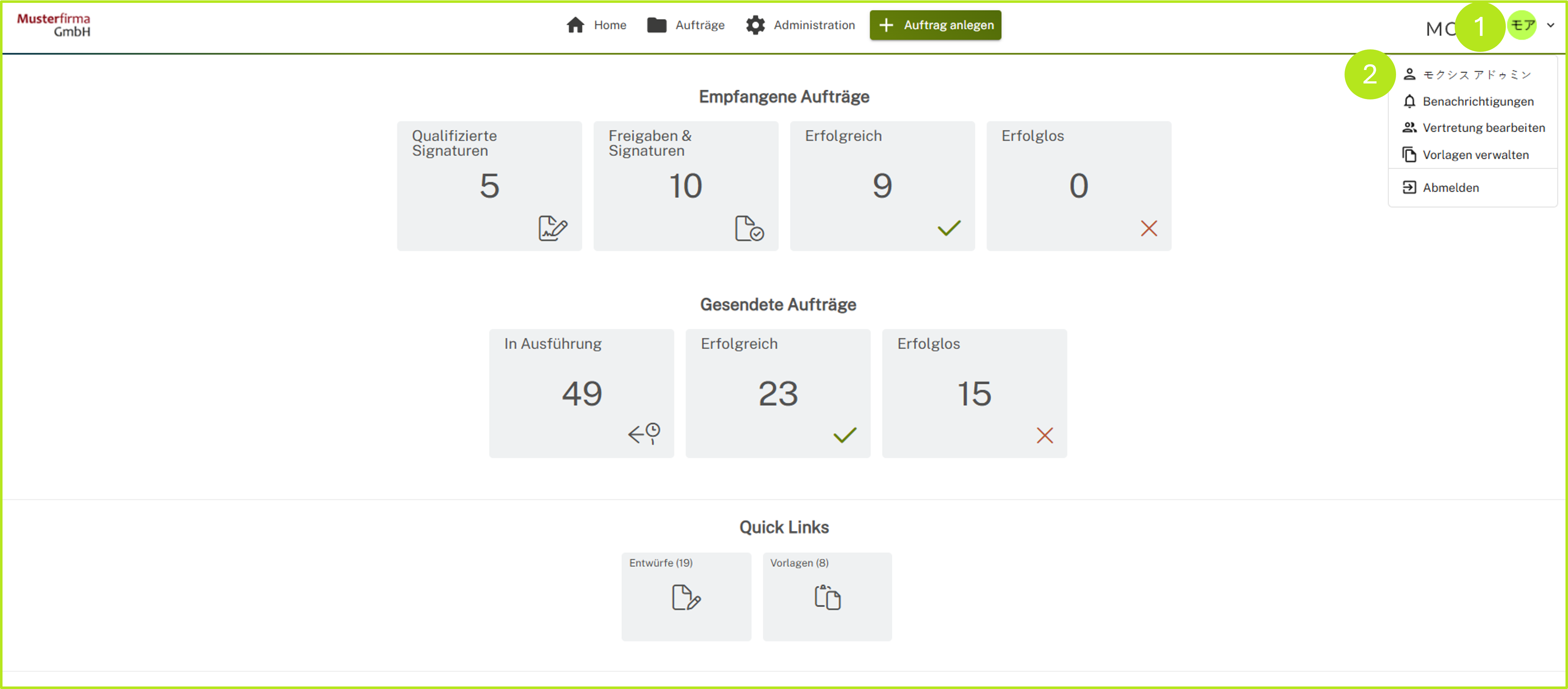Viewport: 1568px width, 689px height.
Task: Click the clock-arrow icon in In Ausführung tile
Action: pos(644,434)
